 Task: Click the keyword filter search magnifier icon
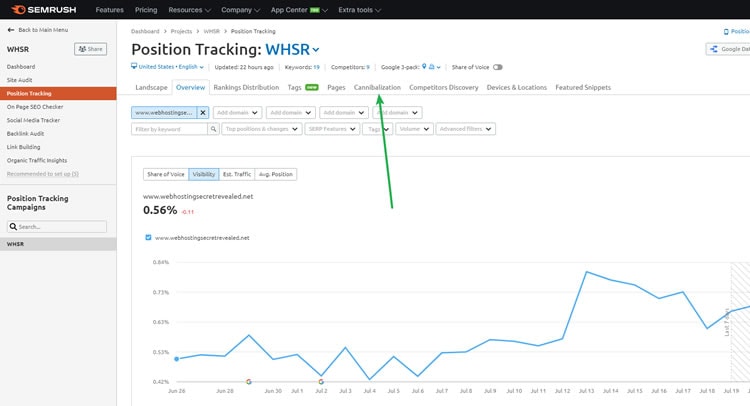pos(213,129)
